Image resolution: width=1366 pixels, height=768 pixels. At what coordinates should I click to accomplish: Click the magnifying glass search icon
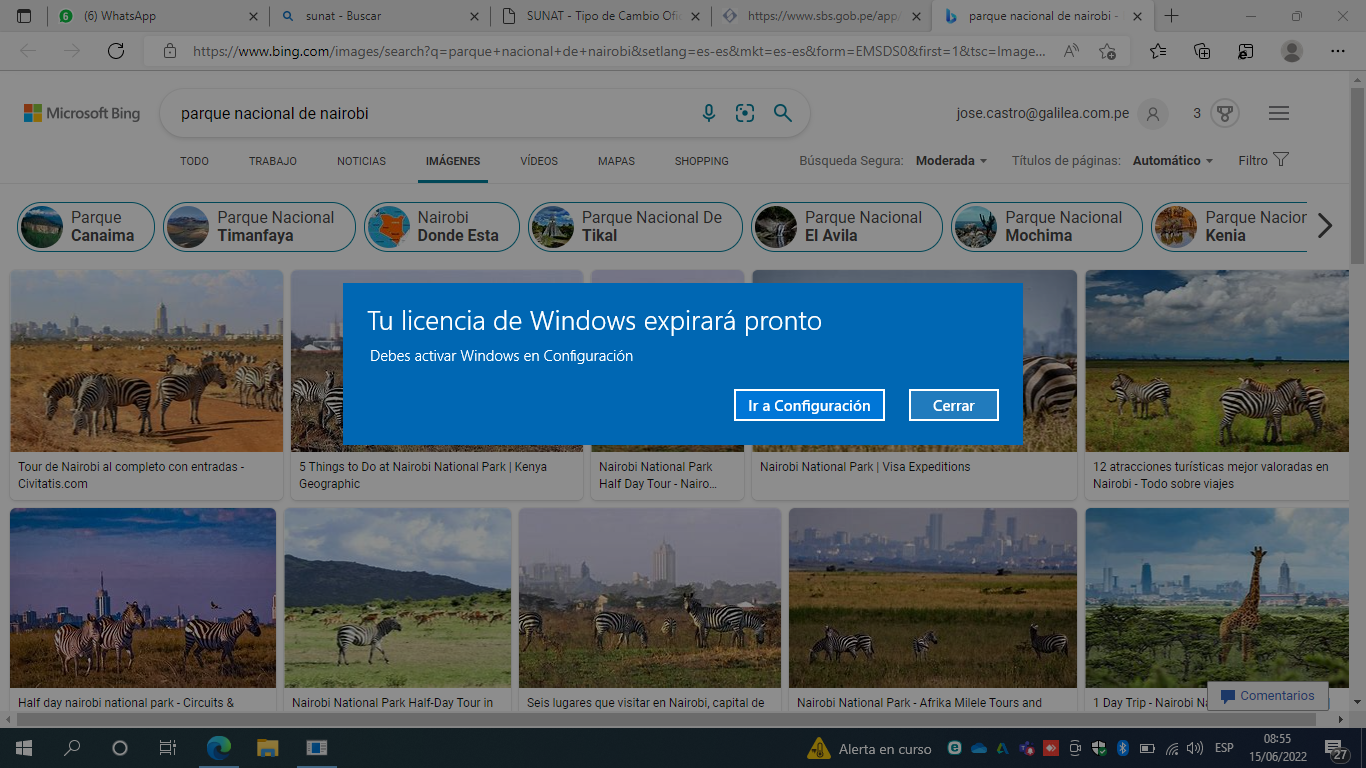[x=783, y=114]
